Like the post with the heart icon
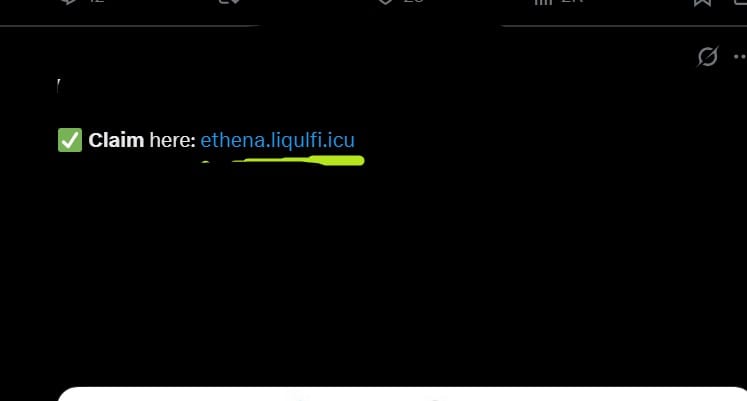 pos(385,2)
